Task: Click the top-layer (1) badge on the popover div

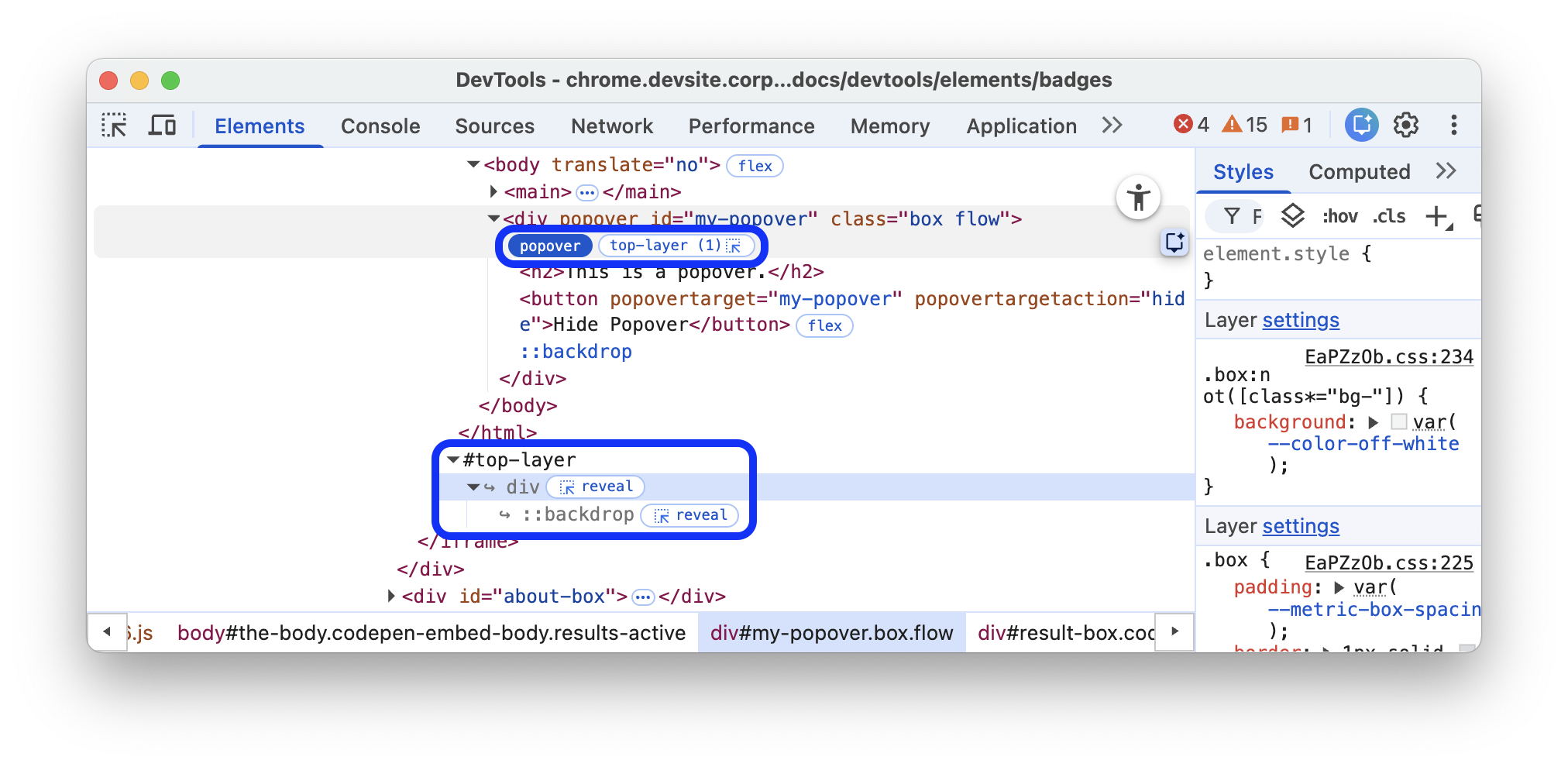Action: 678,246
